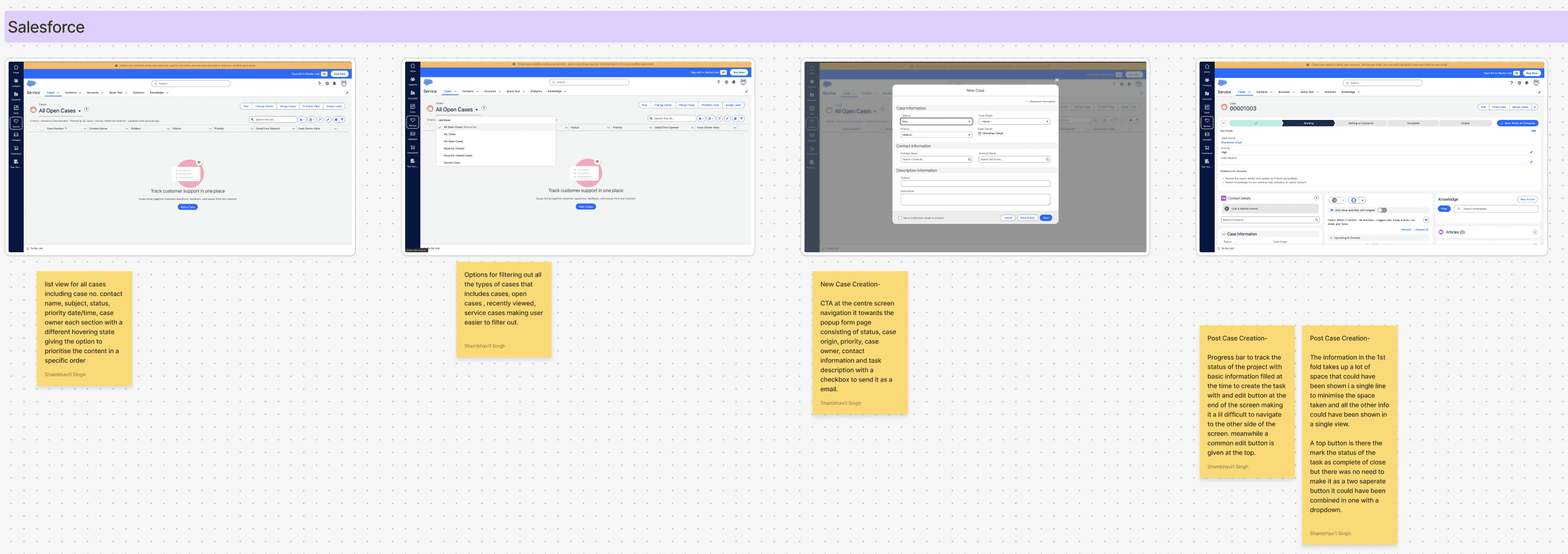Screen dimensions: 1568x554
Task: Open setup gear icon in case 00001003 header
Action: 1520,83
